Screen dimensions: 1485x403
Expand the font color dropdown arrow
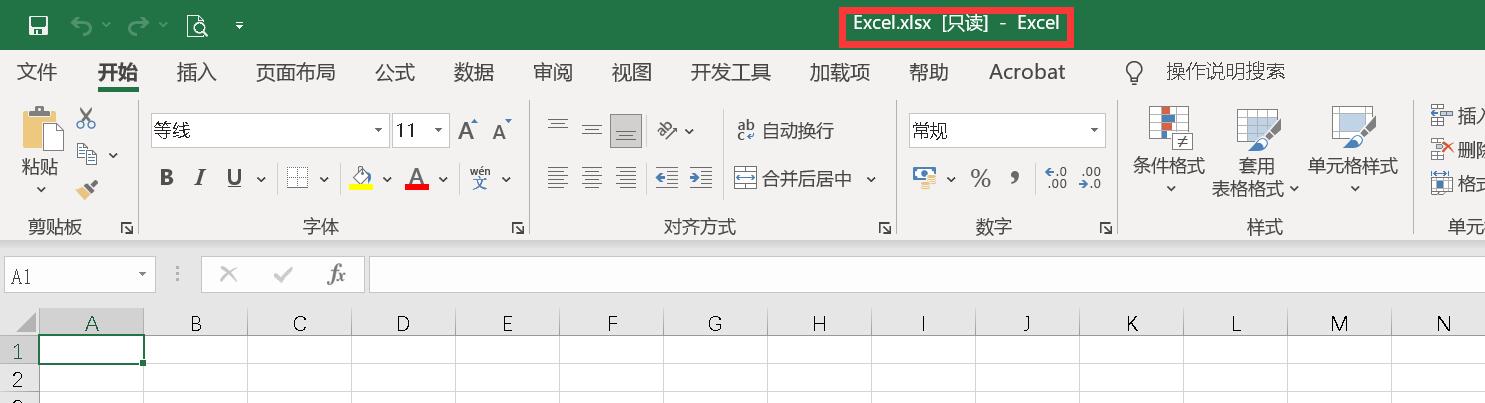pos(444,179)
